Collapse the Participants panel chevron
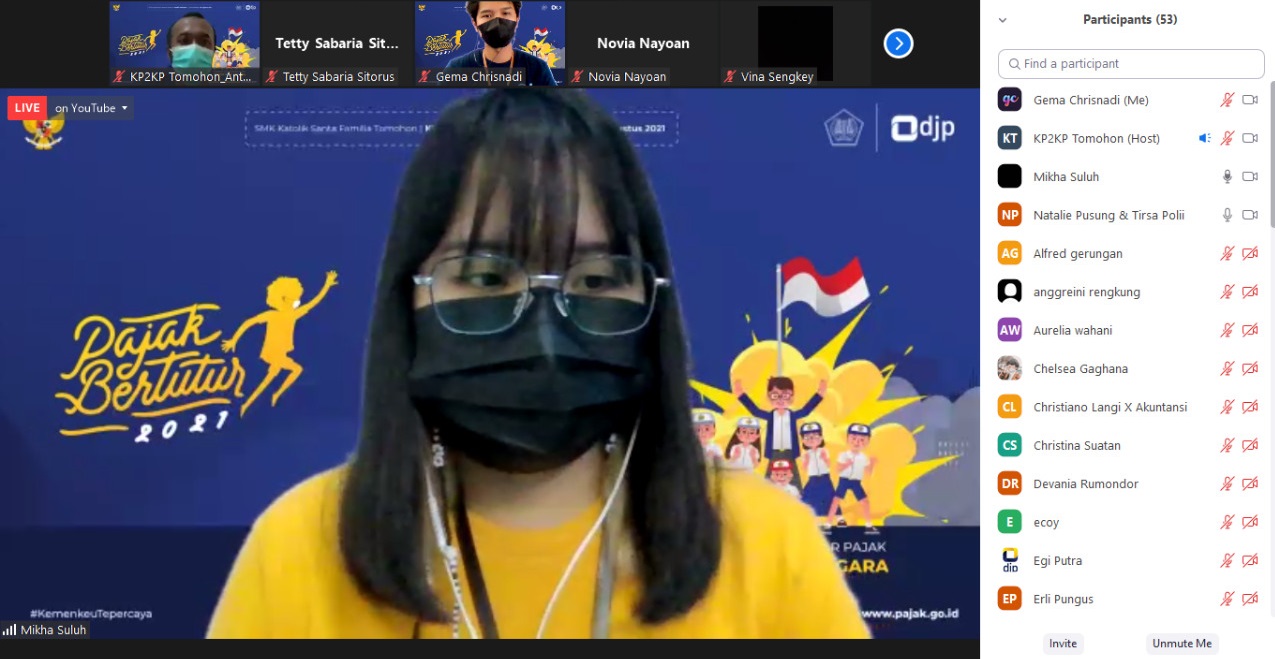Image resolution: width=1275 pixels, height=659 pixels. (1003, 20)
